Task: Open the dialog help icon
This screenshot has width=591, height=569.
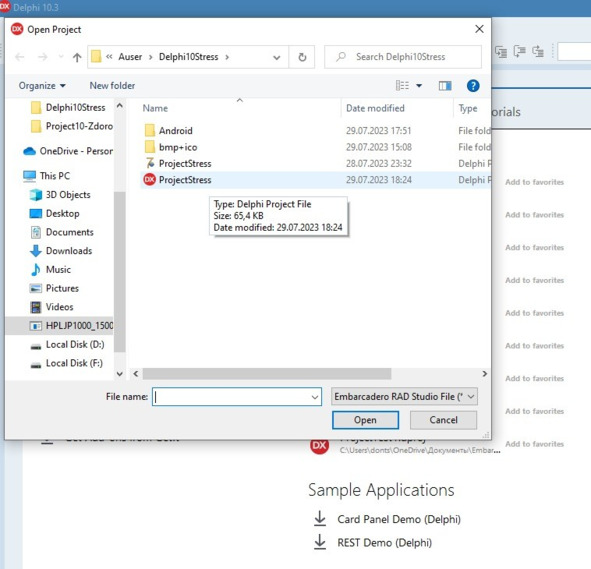Action: [473, 86]
